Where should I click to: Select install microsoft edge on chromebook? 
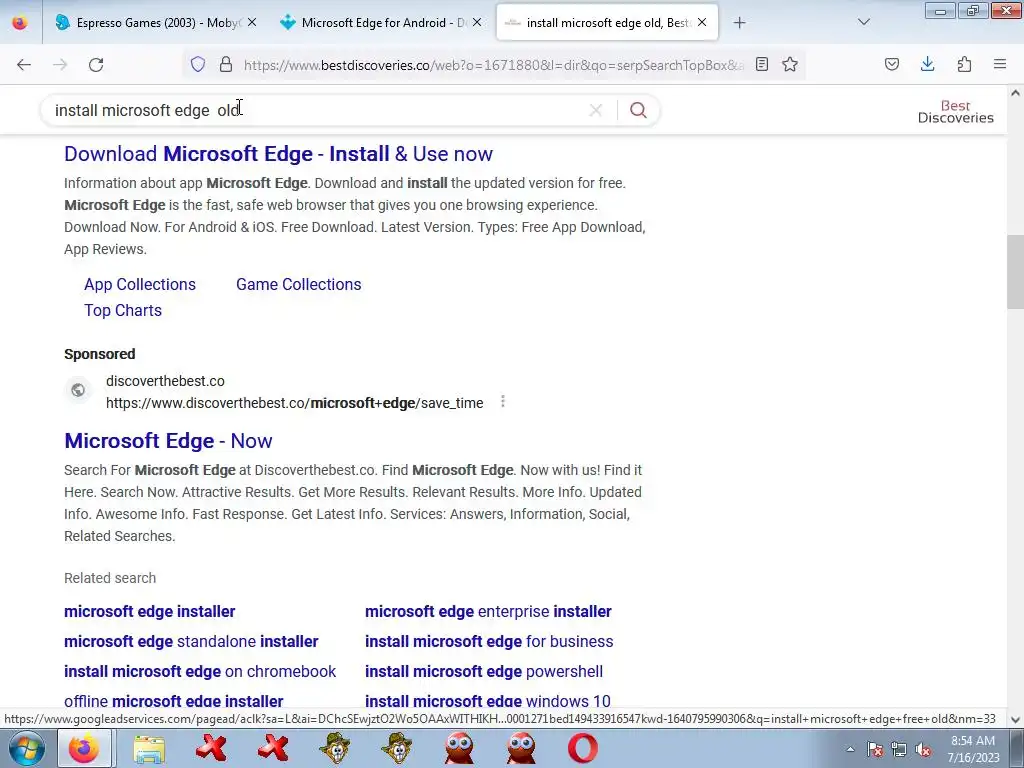[200, 671]
